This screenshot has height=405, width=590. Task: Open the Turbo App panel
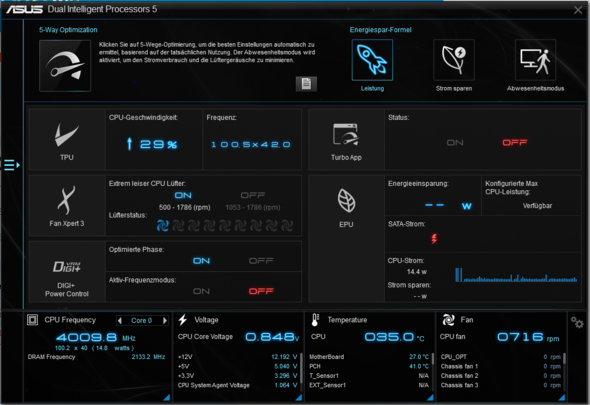(346, 140)
